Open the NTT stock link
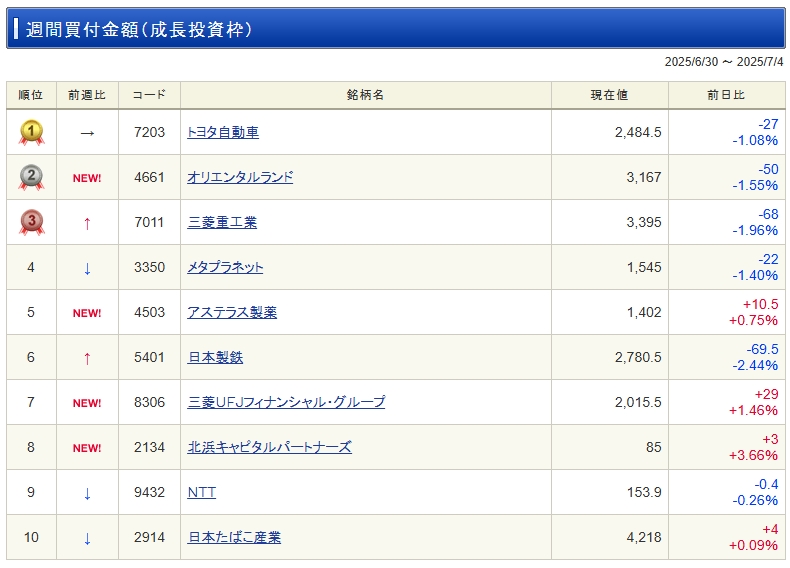The width and height of the screenshot is (790, 568). [x=202, y=492]
